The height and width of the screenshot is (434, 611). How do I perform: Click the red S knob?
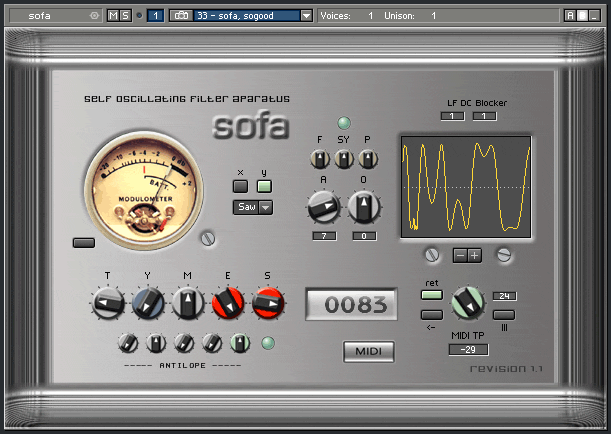268,303
